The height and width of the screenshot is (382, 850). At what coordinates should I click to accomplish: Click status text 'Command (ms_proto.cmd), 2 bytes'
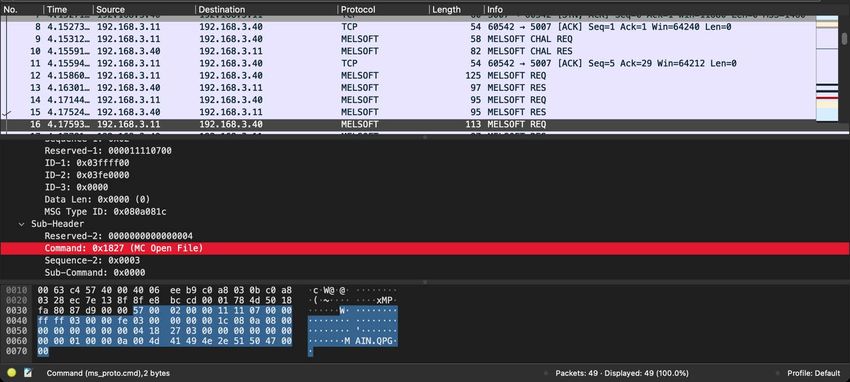point(108,373)
